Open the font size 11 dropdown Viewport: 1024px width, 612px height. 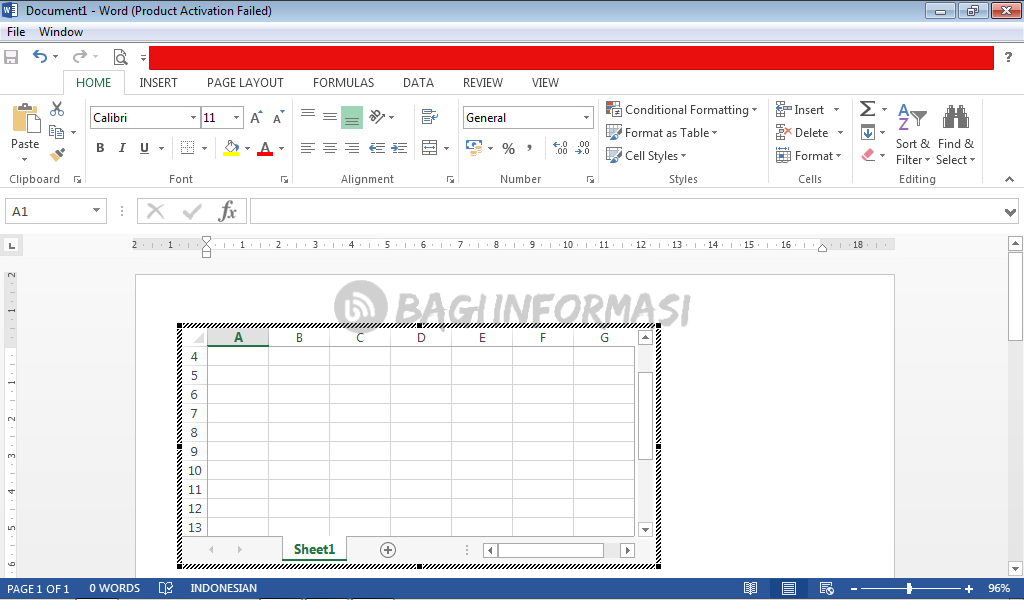point(236,118)
